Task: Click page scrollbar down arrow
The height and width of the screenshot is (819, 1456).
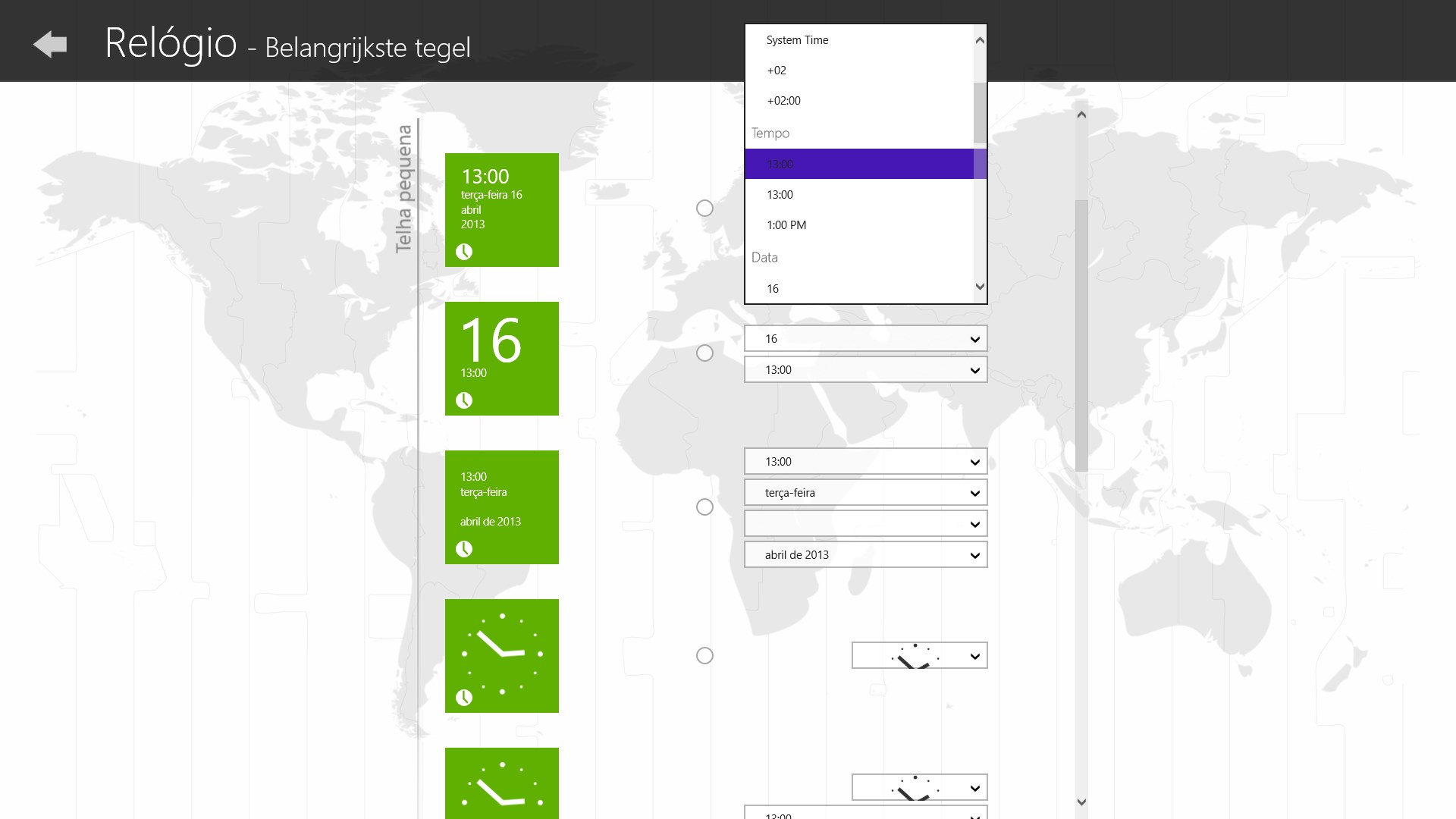Action: pyautogui.click(x=1081, y=802)
